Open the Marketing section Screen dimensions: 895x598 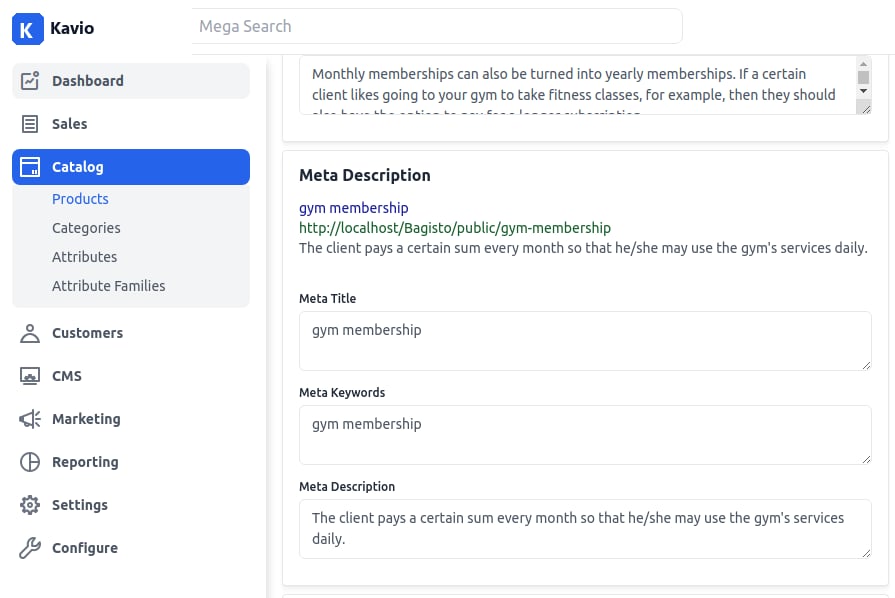131,419
